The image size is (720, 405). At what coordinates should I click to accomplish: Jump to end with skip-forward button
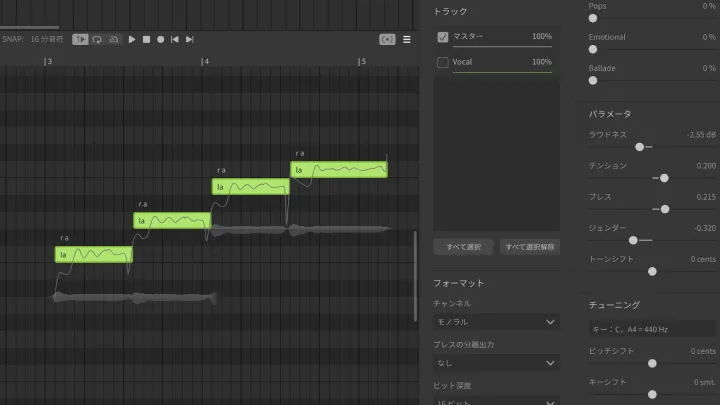[x=190, y=39]
